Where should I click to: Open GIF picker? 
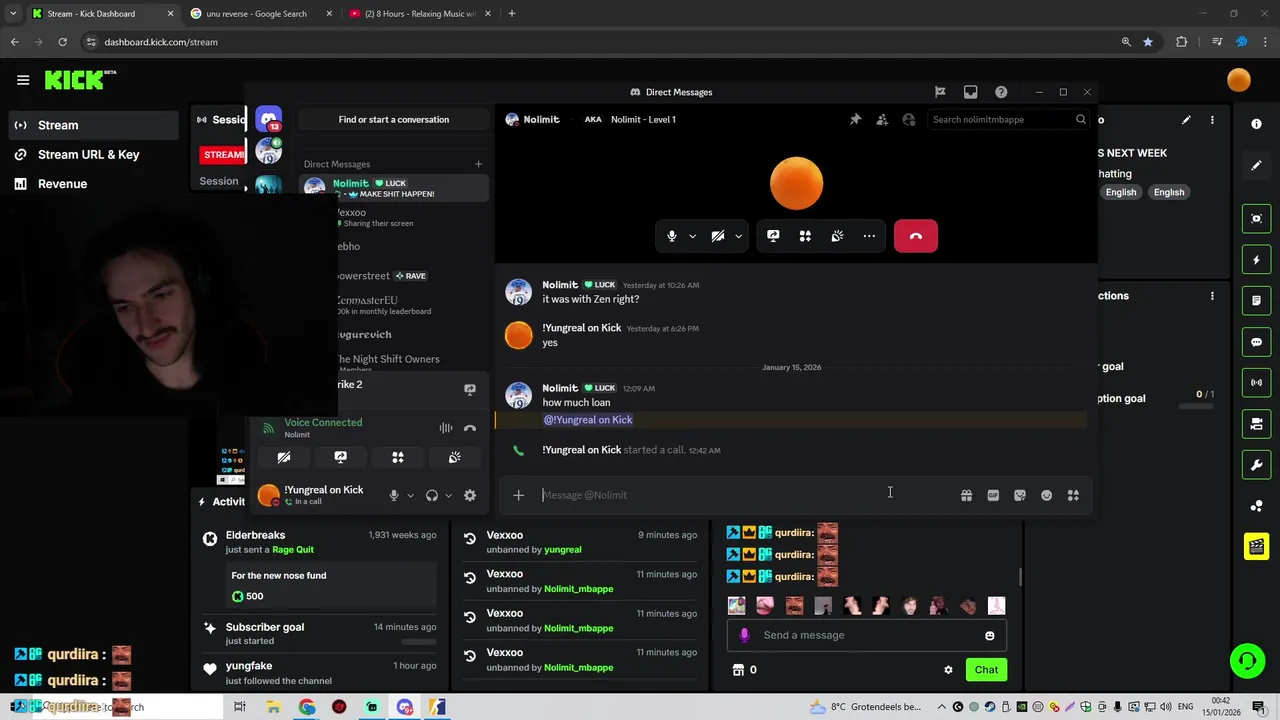(993, 495)
